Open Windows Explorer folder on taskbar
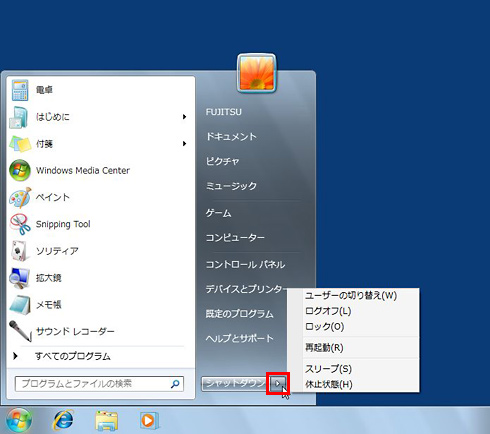Image resolution: width=490 pixels, height=434 pixels. [106, 421]
